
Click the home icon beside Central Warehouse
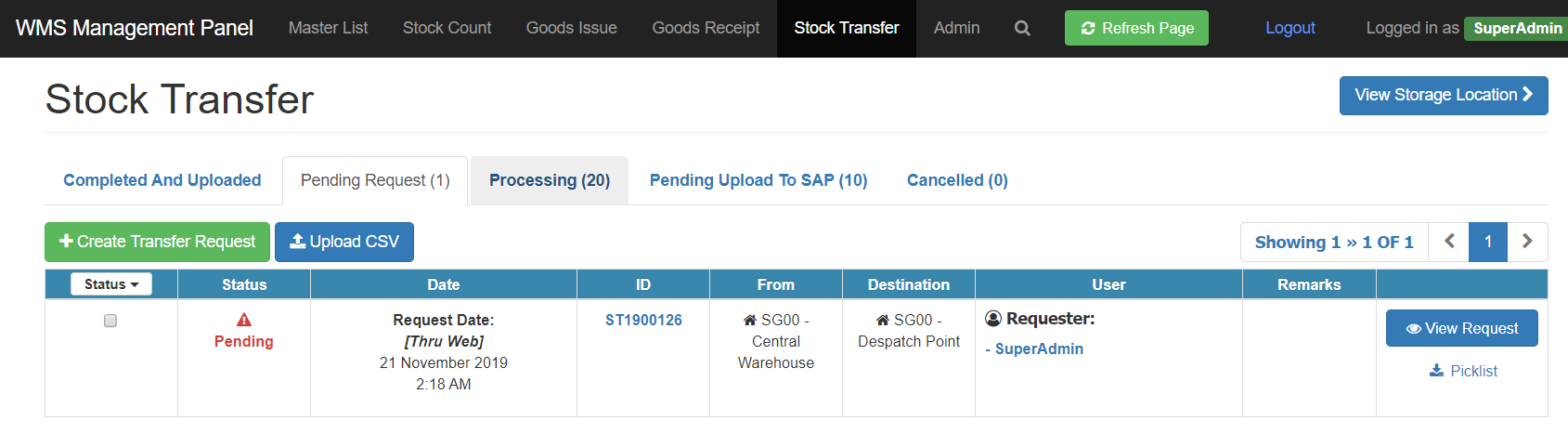point(749,320)
